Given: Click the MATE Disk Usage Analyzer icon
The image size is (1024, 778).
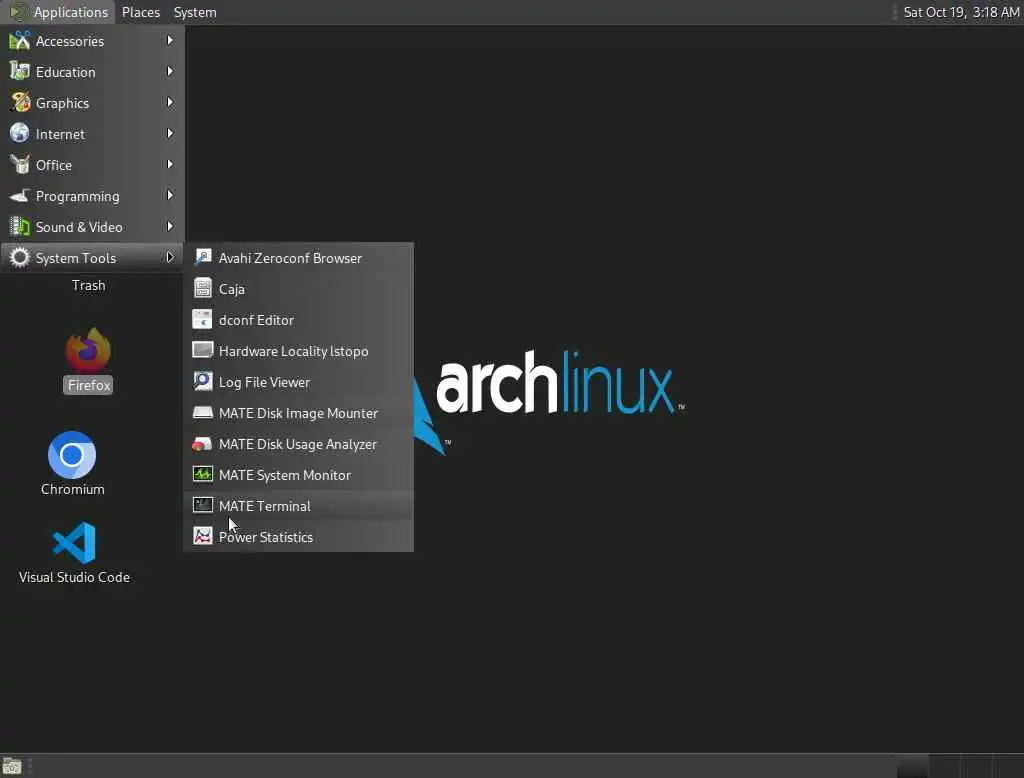Looking at the screenshot, I should [202, 444].
